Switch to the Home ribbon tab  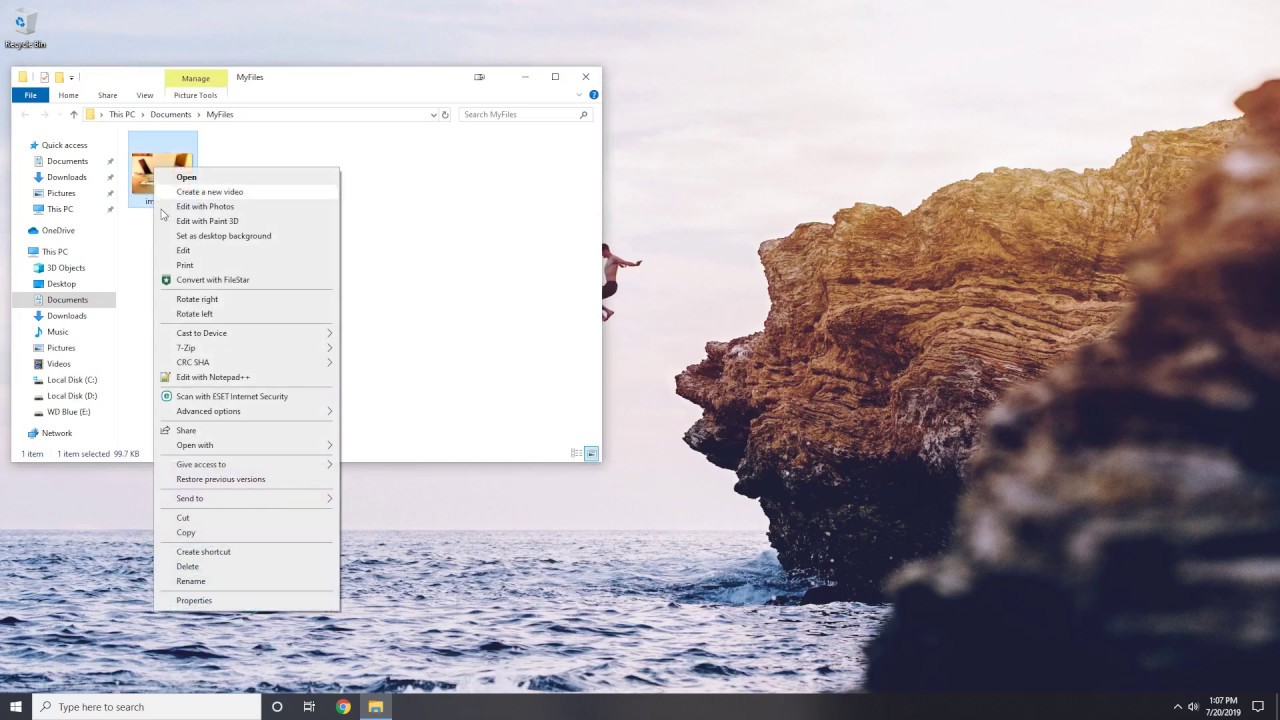(68, 95)
